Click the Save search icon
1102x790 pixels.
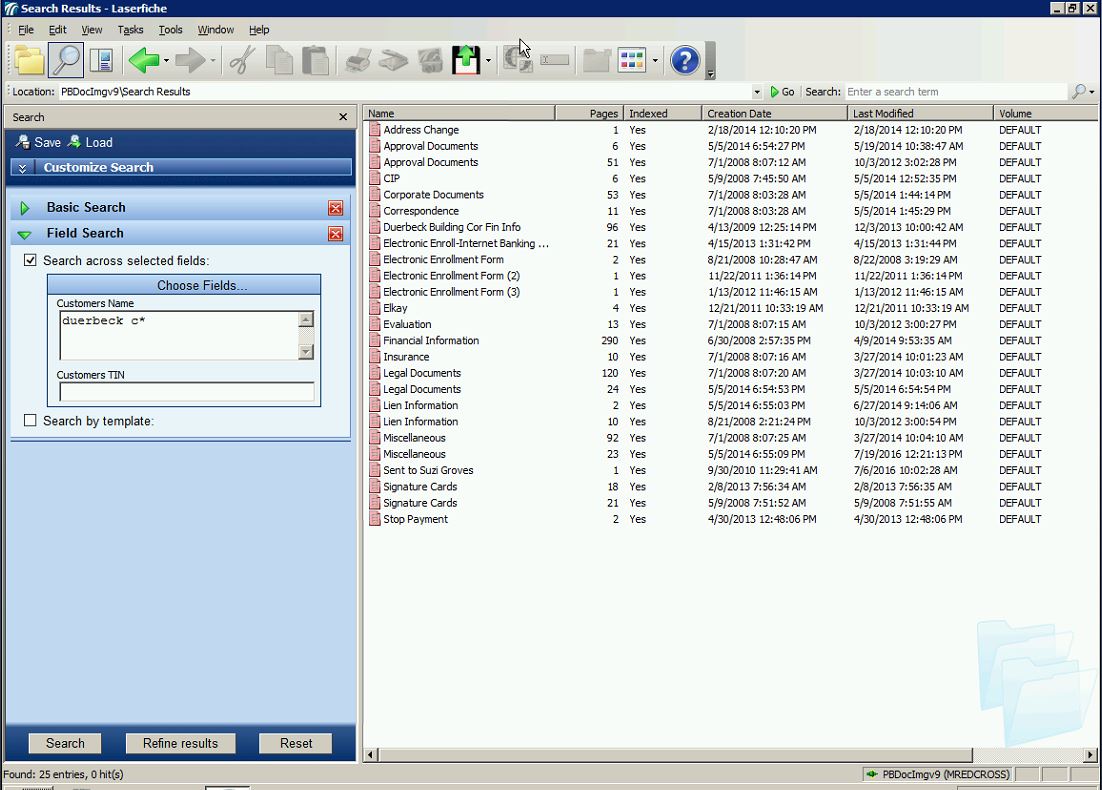[x=23, y=142]
